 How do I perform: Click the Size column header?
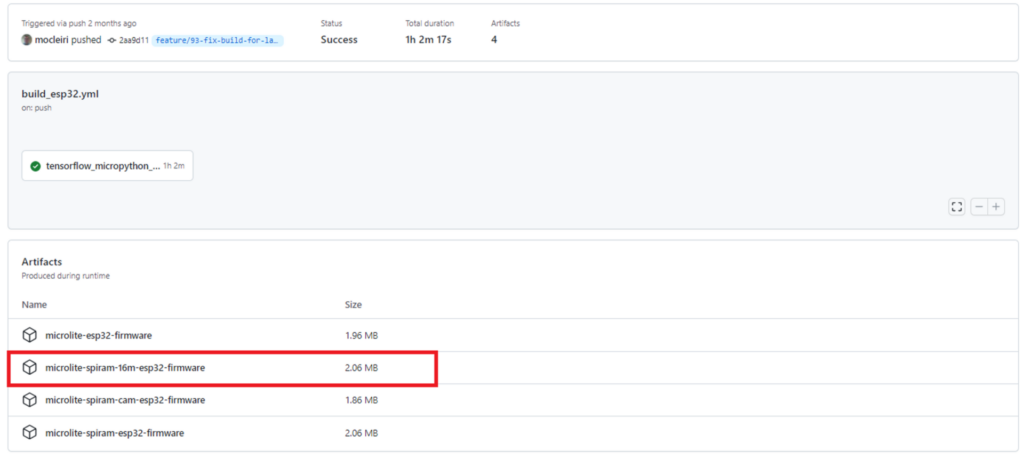[x=353, y=304]
